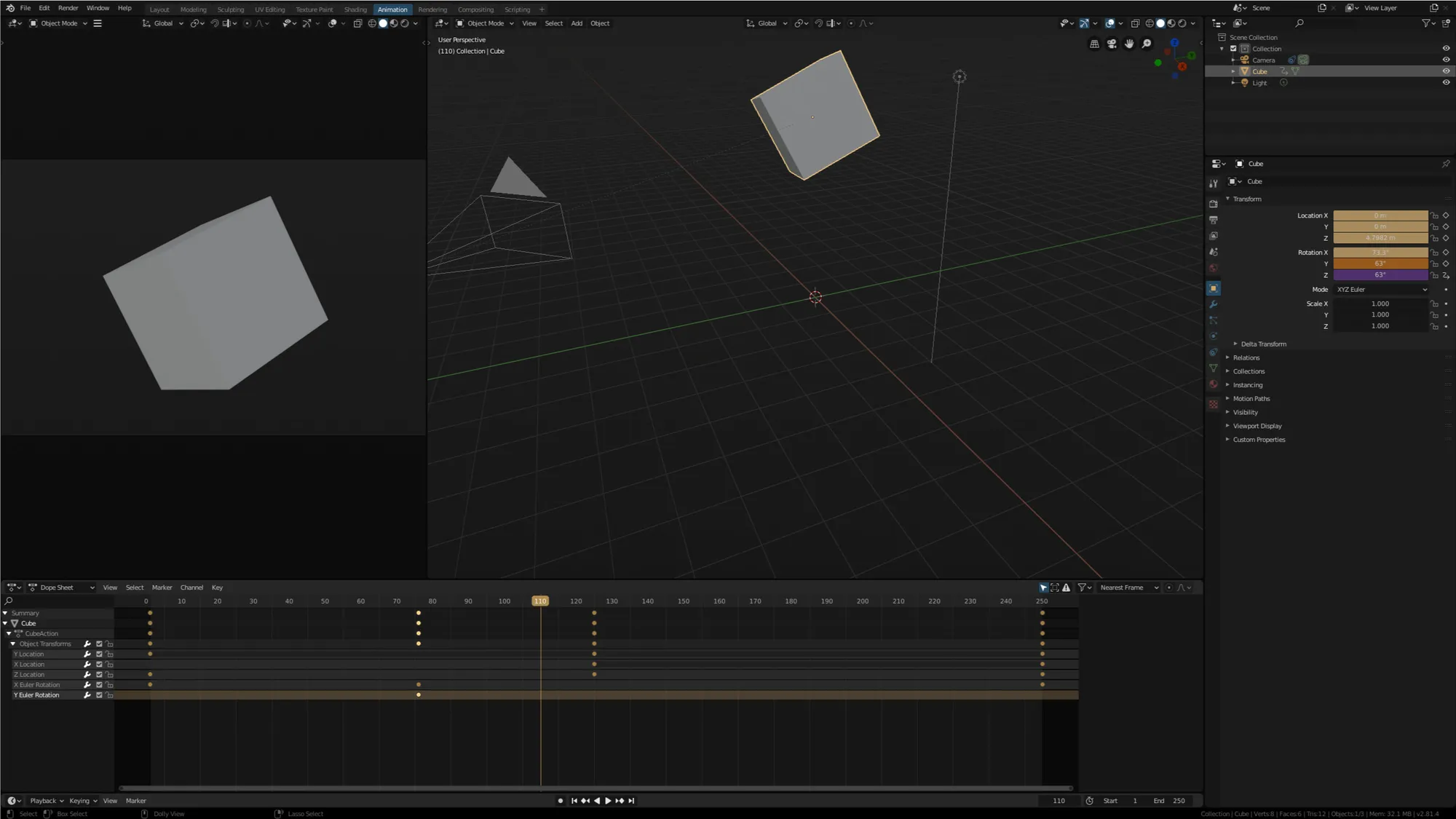
Task: Lock the Location X property
Action: pyautogui.click(x=1434, y=215)
